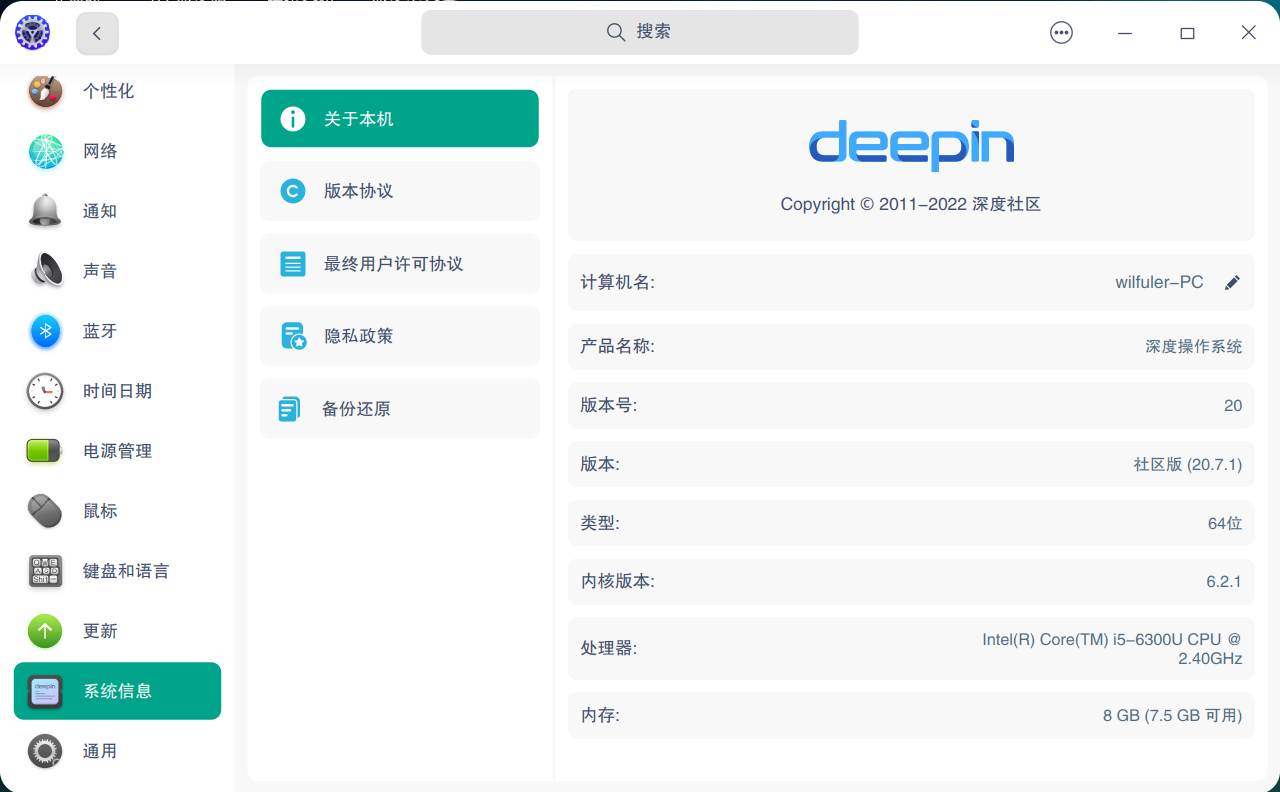Select the 关于本机 entry
1280x792 pixels.
(x=399, y=118)
